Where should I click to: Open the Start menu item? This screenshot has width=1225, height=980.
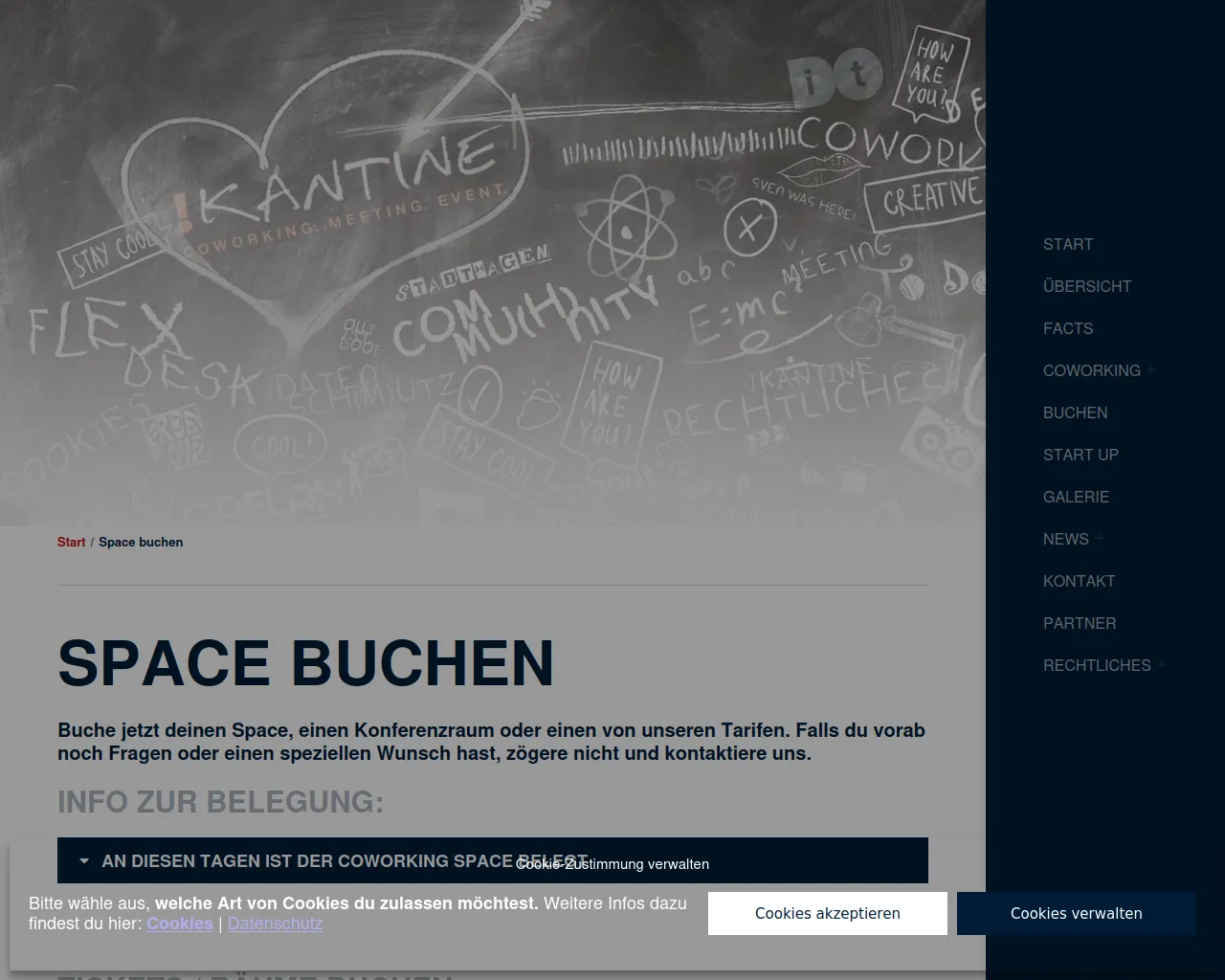[x=1067, y=244]
